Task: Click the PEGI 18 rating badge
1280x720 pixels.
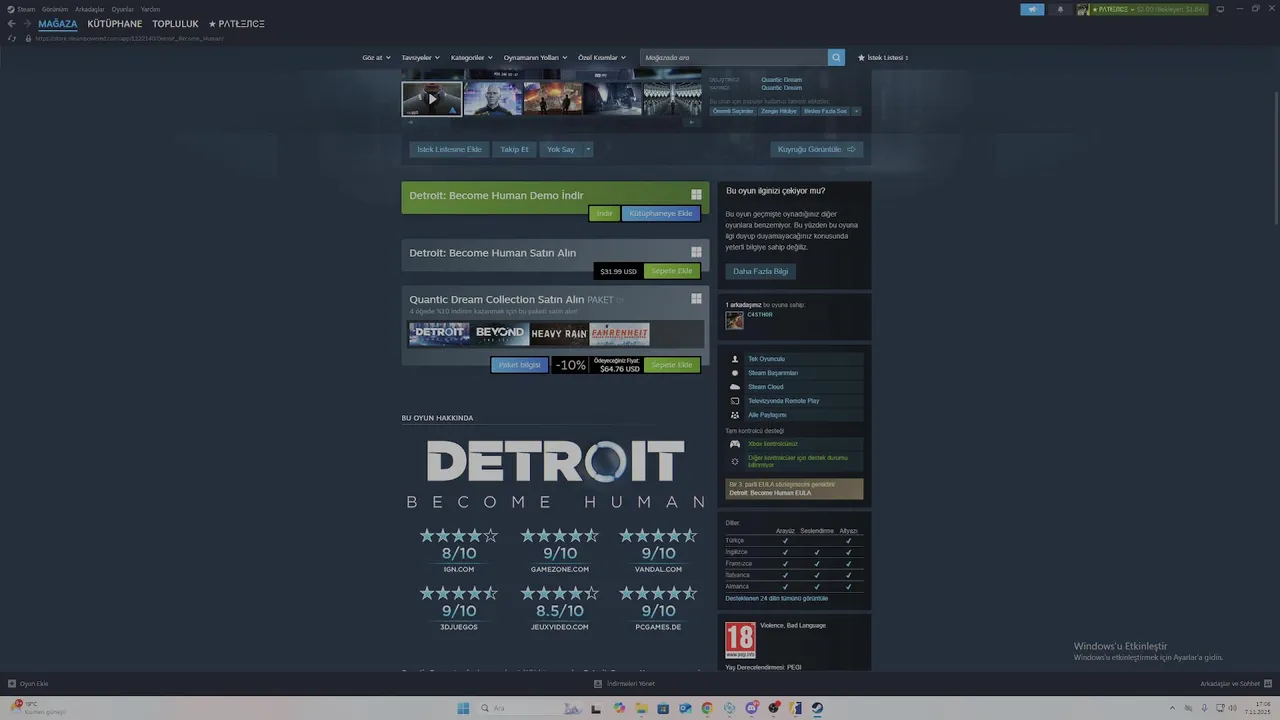Action: coord(740,640)
